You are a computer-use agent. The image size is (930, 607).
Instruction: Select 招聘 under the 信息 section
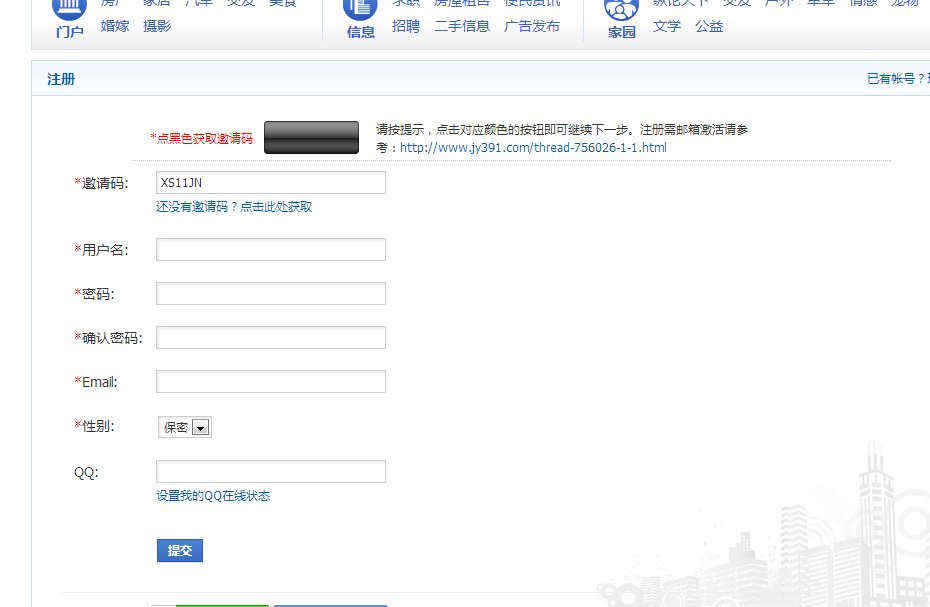point(406,27)
